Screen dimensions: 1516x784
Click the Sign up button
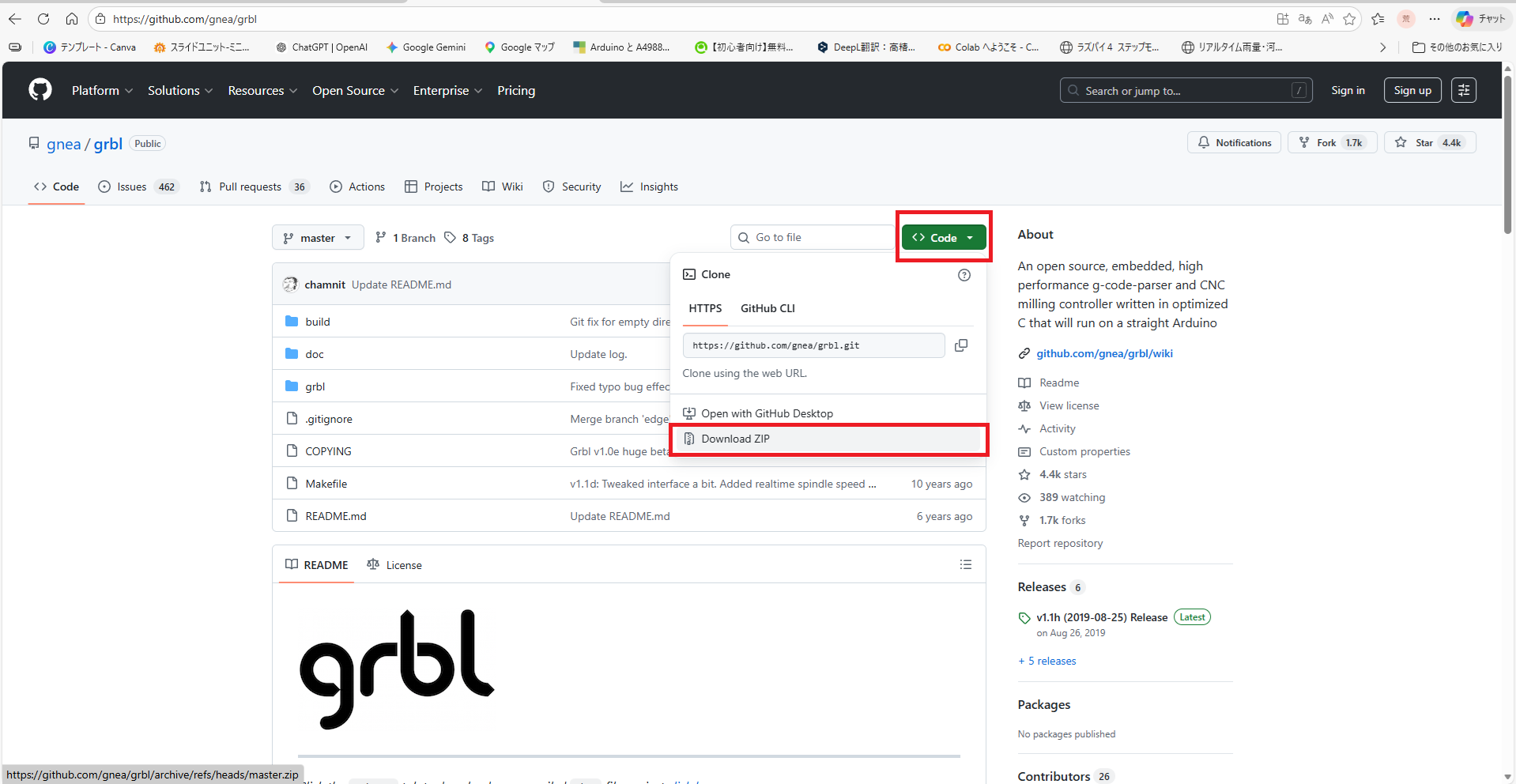point(1412,90)
